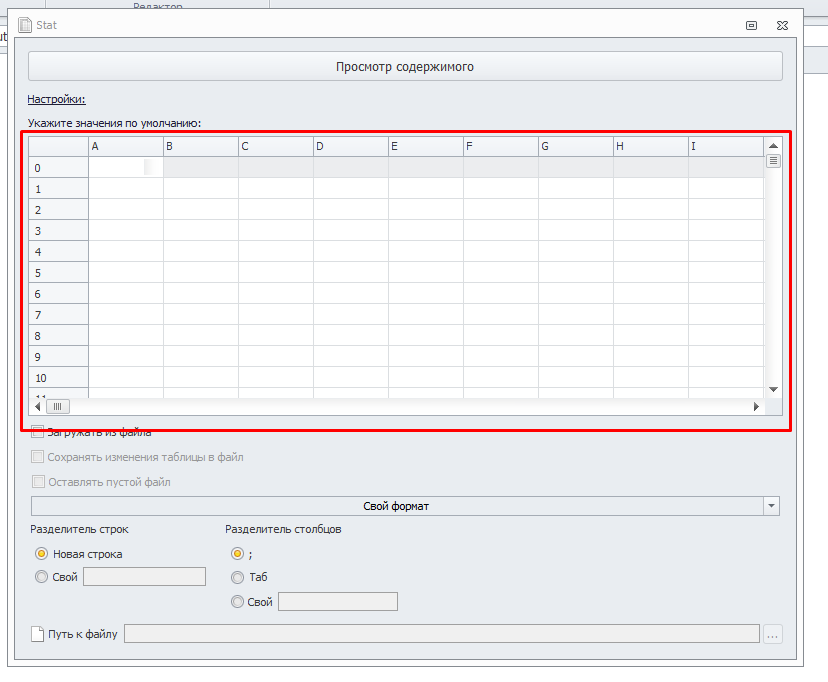
Task: Select column header D
Action: tap(351, 146)
